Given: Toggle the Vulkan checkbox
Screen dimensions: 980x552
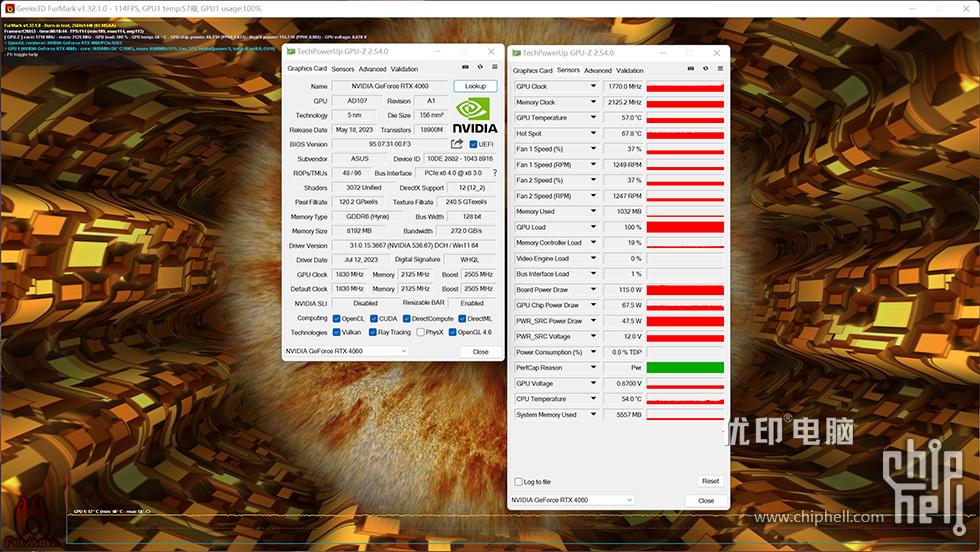Looking at the screenshot, I should (x=336, y=333).
